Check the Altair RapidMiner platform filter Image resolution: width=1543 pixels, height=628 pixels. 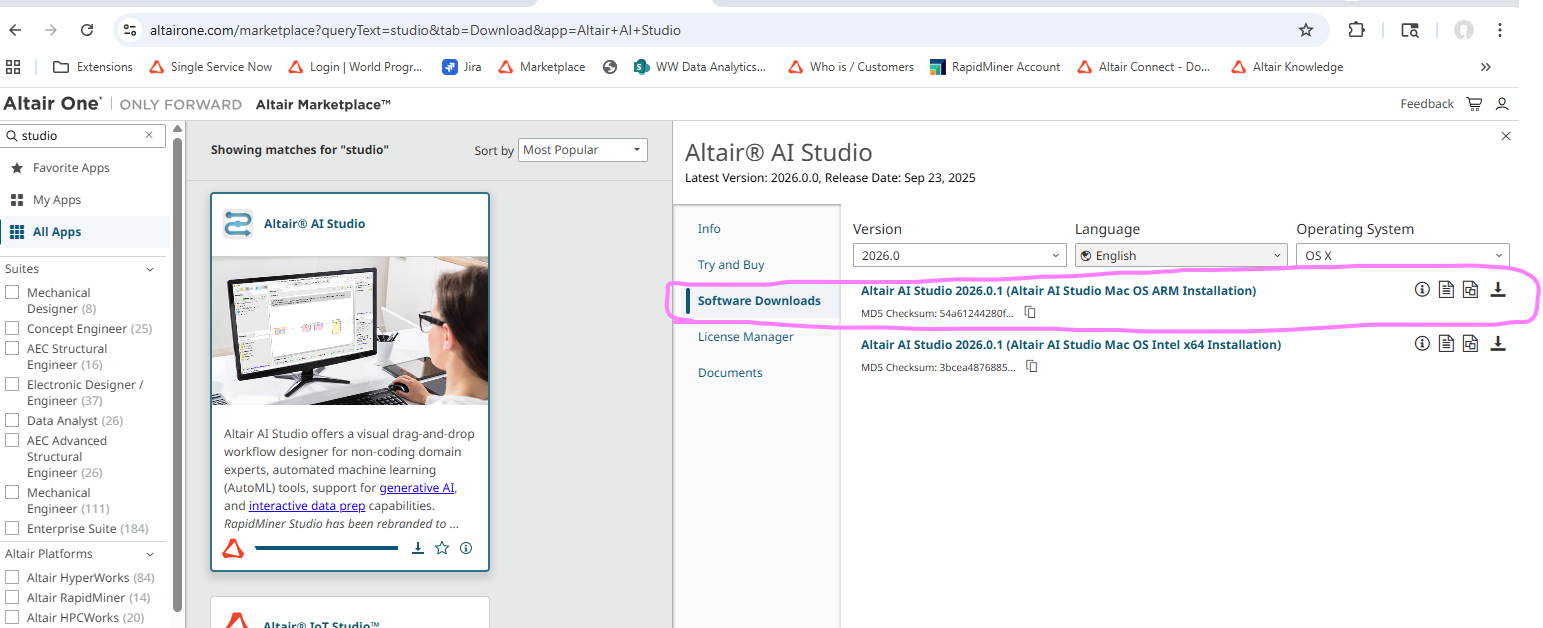(12, 597)
